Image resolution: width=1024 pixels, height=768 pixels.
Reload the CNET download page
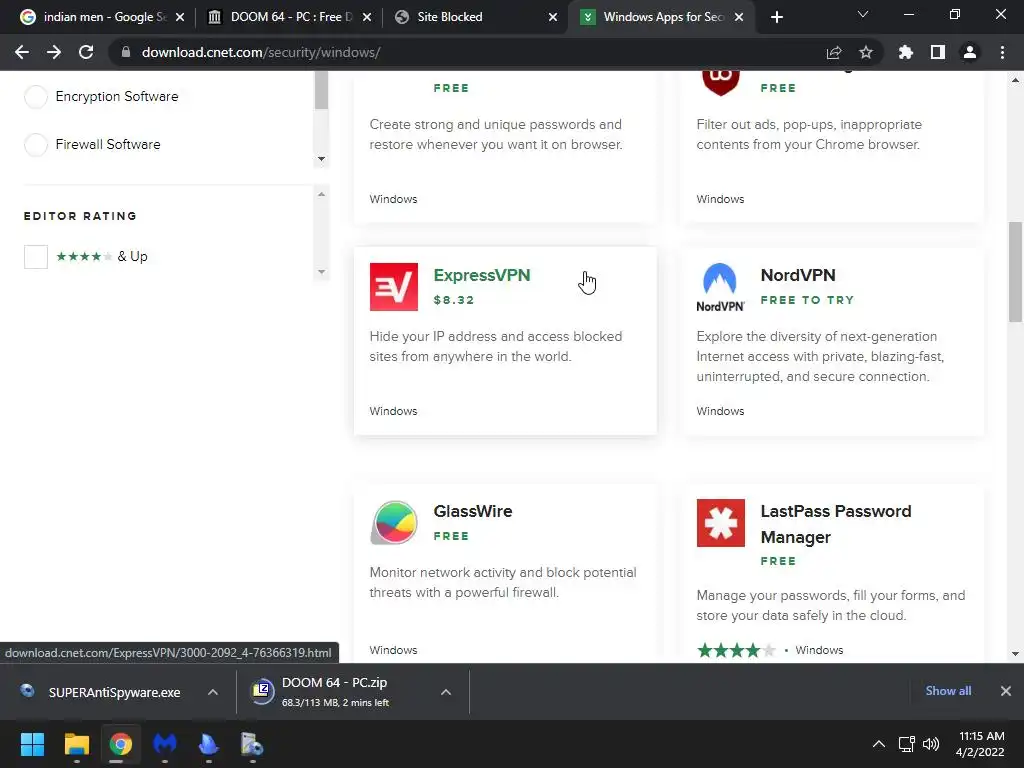[86, 52]
